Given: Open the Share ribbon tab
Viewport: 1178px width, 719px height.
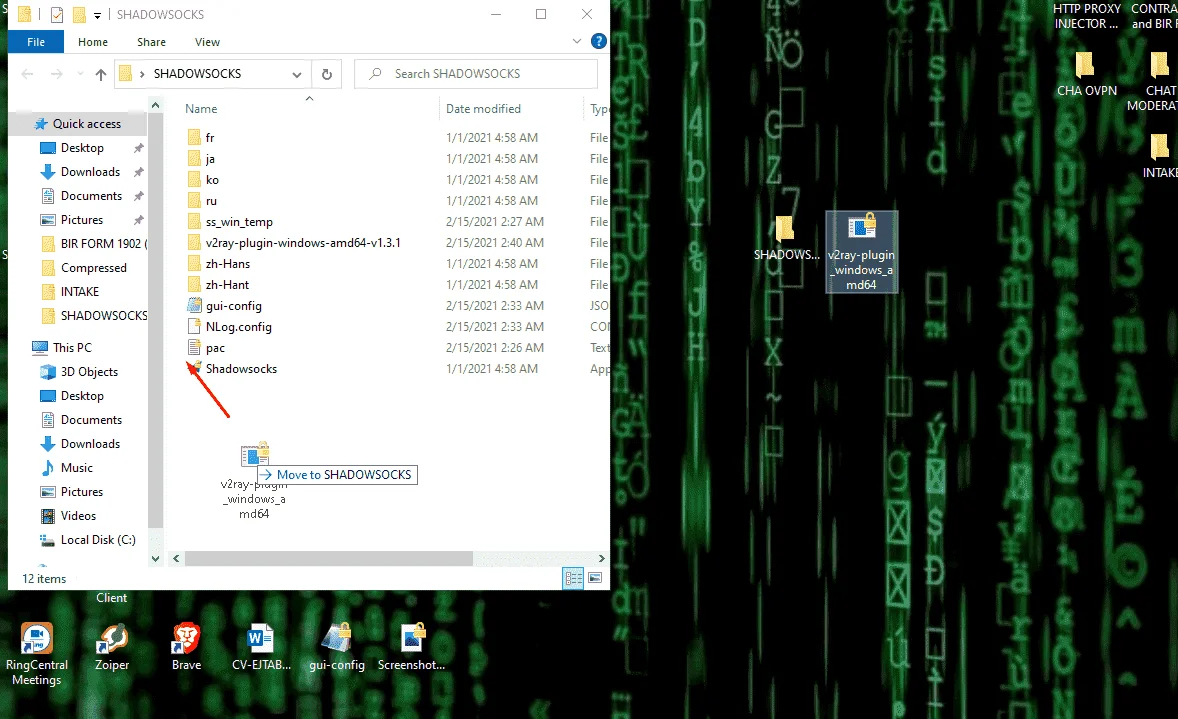Looking at the screenshot, I should (x=151, y=42).
